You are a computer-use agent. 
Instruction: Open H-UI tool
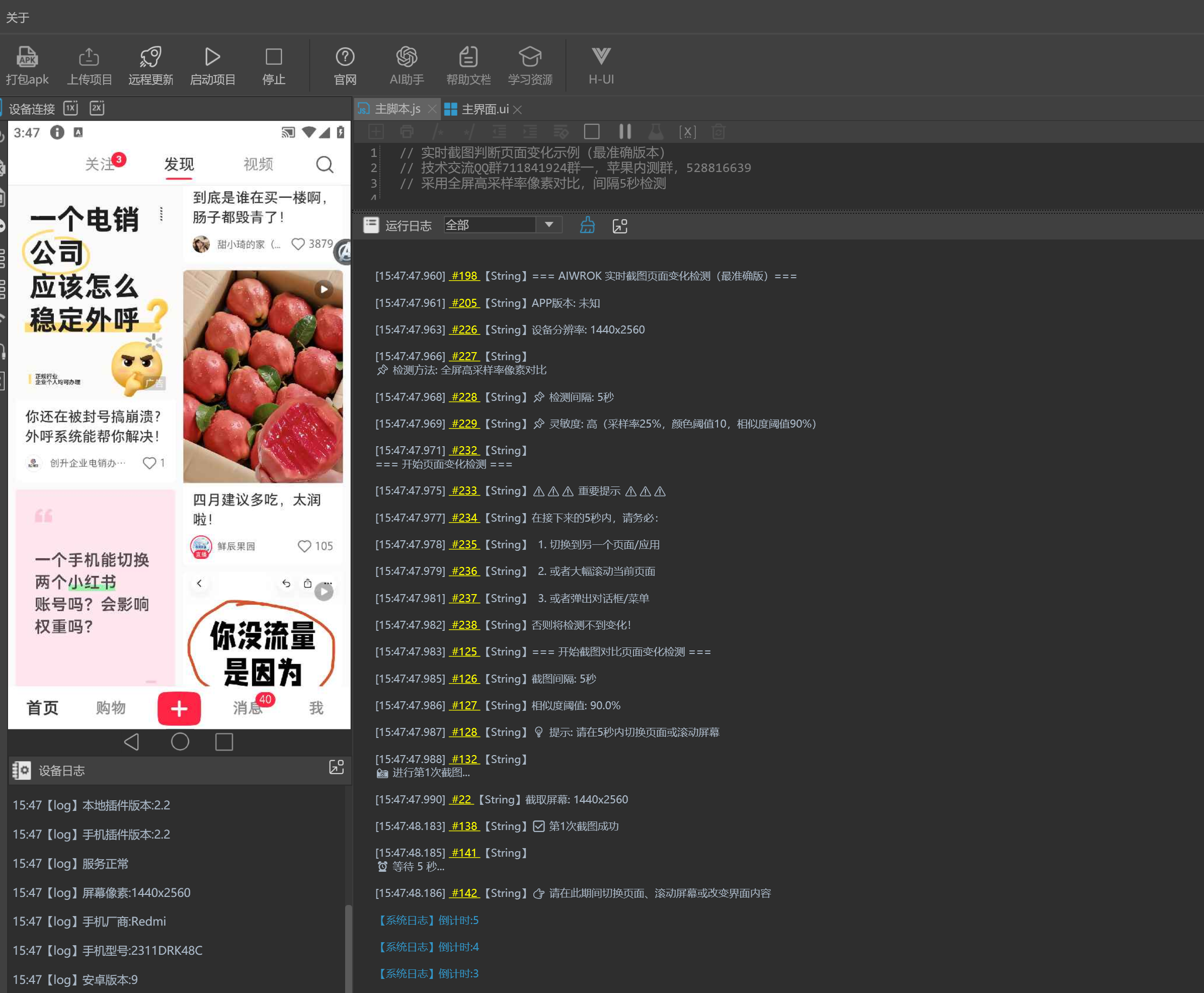[601, 57]
